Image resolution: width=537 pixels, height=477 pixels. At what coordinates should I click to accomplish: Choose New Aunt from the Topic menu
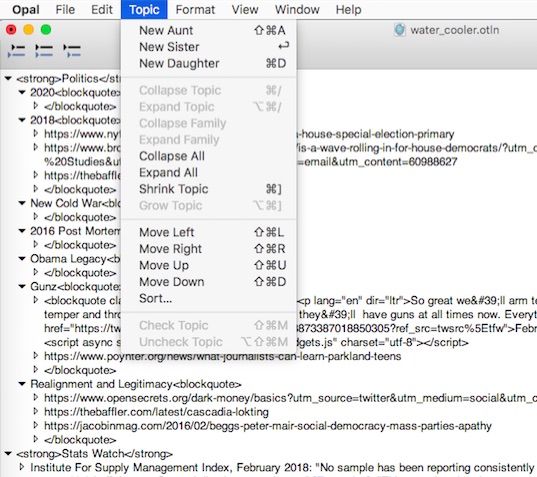coord(209,30)
